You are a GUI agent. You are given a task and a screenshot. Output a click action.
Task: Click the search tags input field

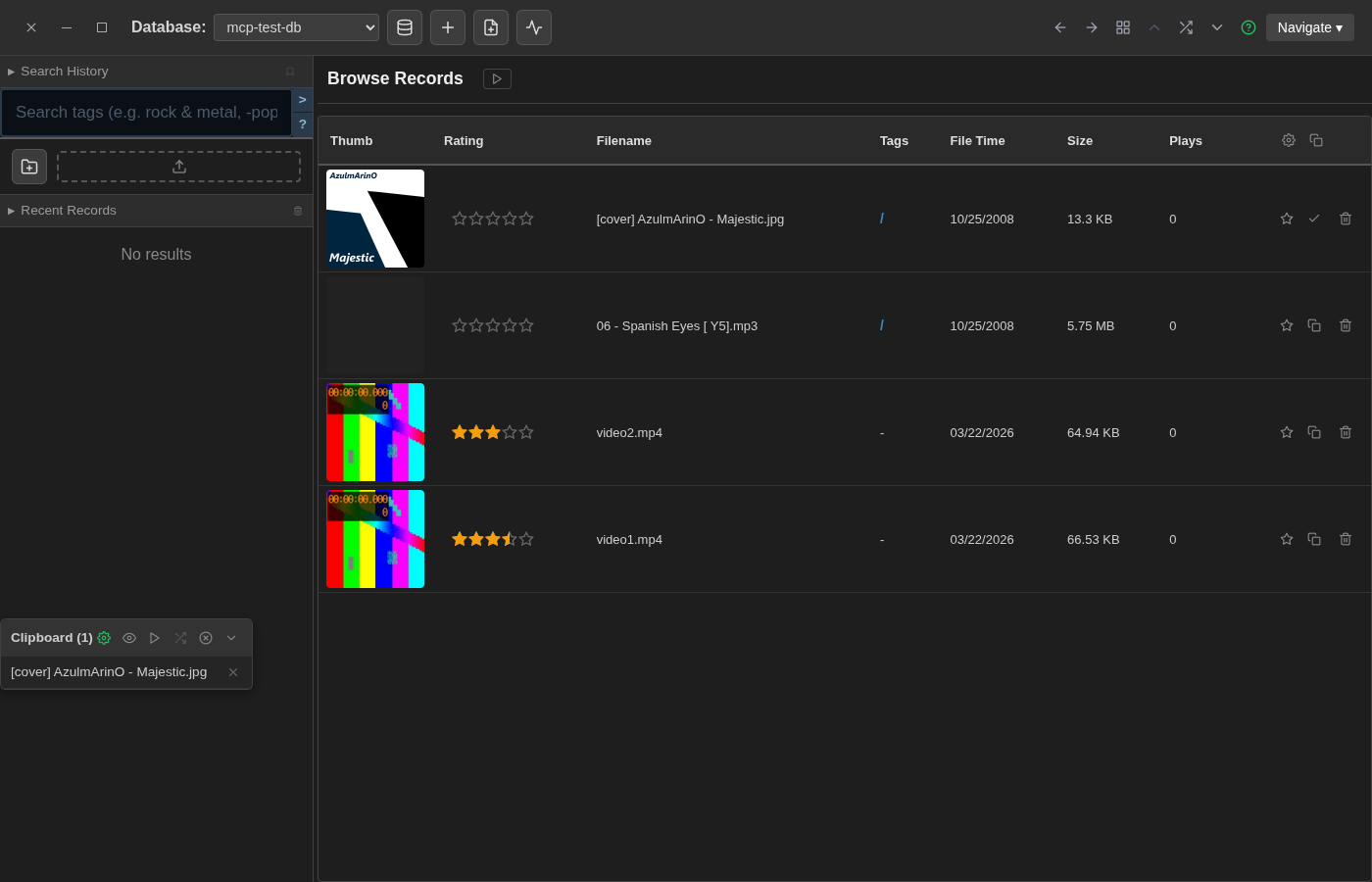coord(147,113)
